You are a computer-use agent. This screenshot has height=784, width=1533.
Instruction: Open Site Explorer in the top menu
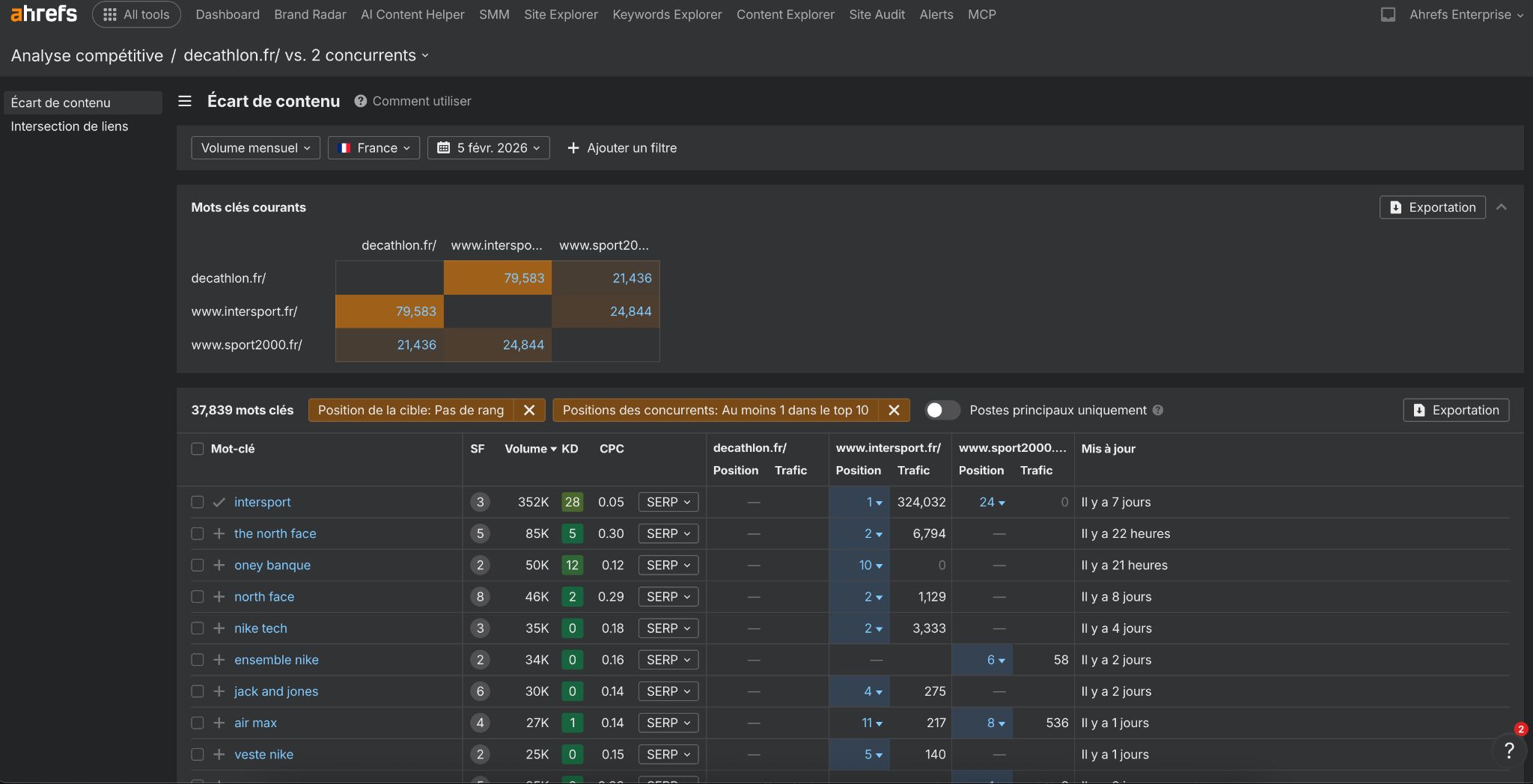(x=561, y=14)
